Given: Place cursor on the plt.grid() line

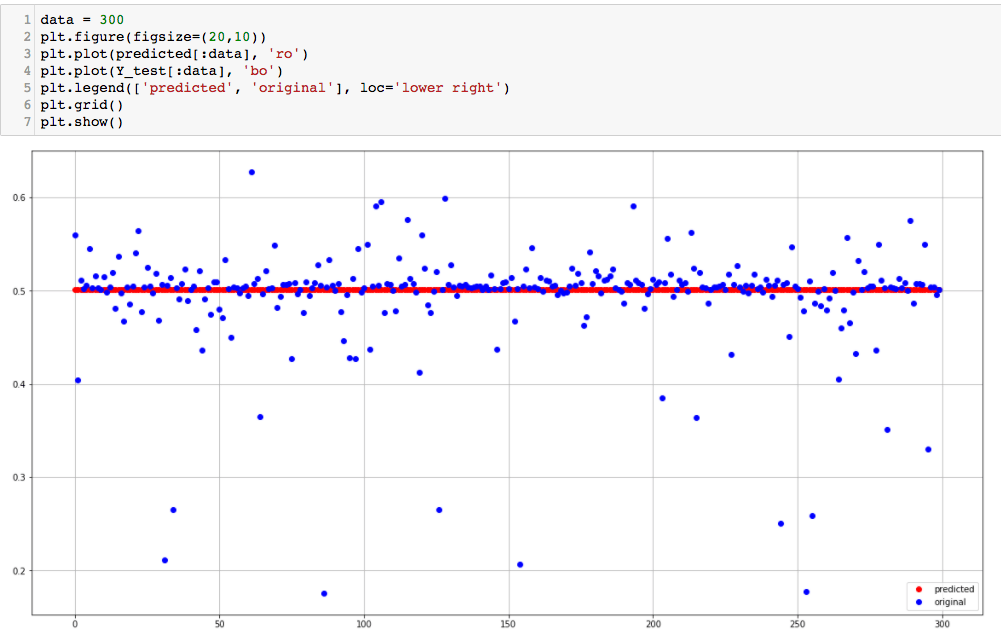Looking at the screenshot, I should (x=82, y=105).
